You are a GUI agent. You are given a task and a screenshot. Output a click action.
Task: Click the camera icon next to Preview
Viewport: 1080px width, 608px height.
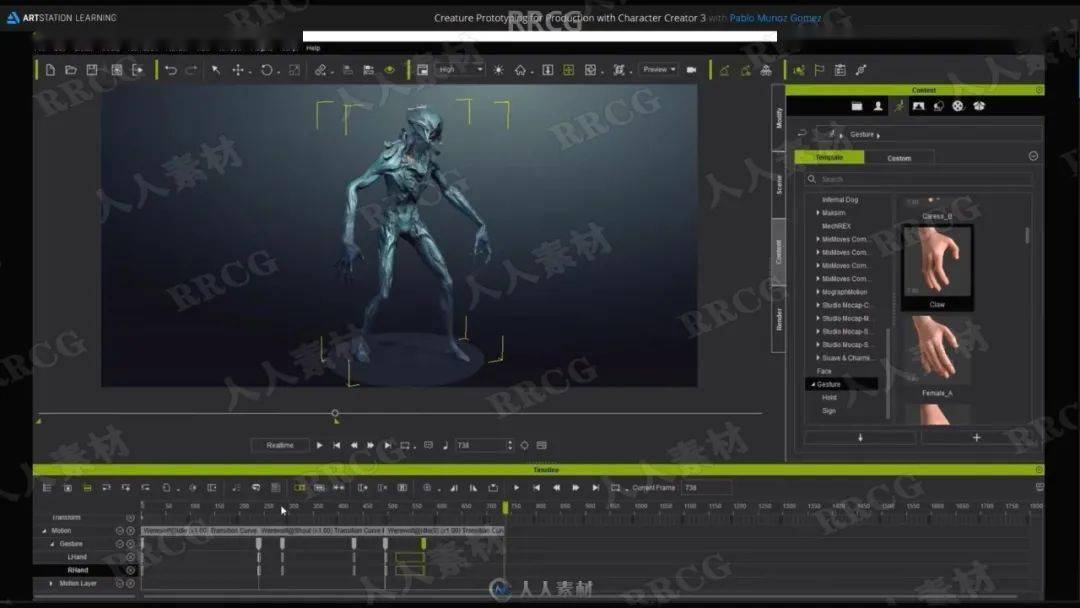pos(691,70)
